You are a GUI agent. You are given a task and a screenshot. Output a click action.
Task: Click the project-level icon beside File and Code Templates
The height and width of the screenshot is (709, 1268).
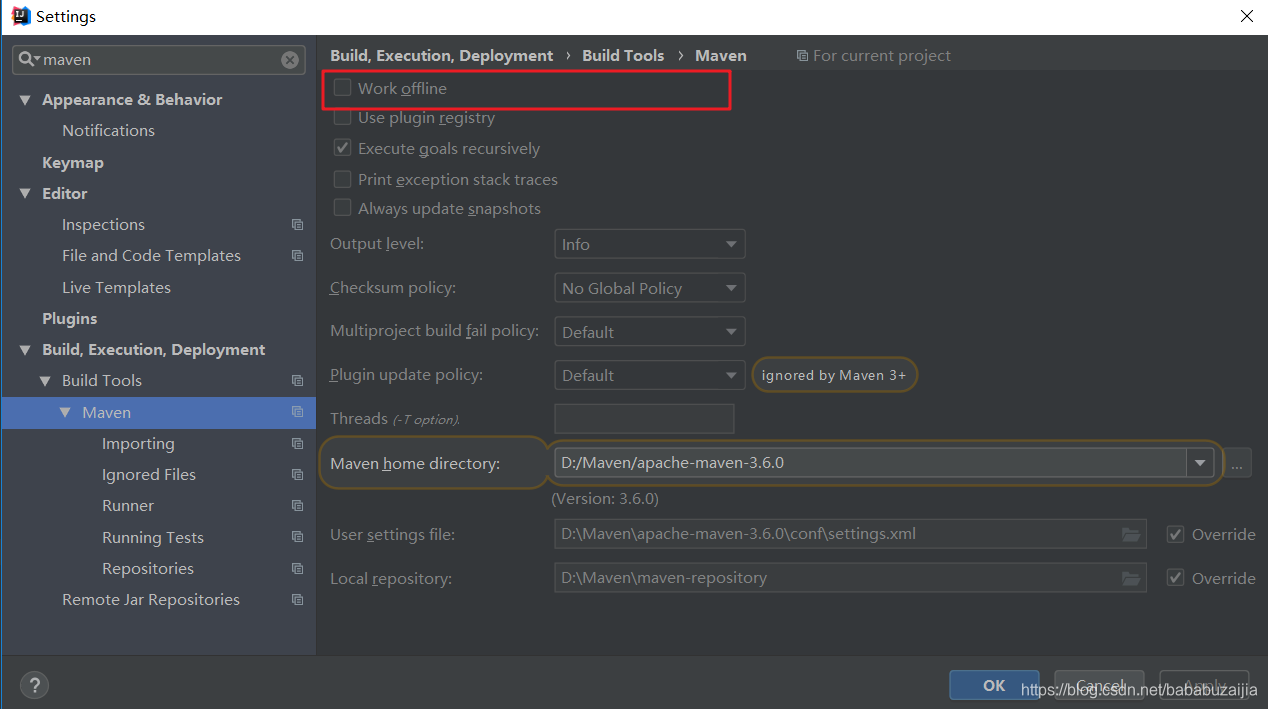point(297,256)
